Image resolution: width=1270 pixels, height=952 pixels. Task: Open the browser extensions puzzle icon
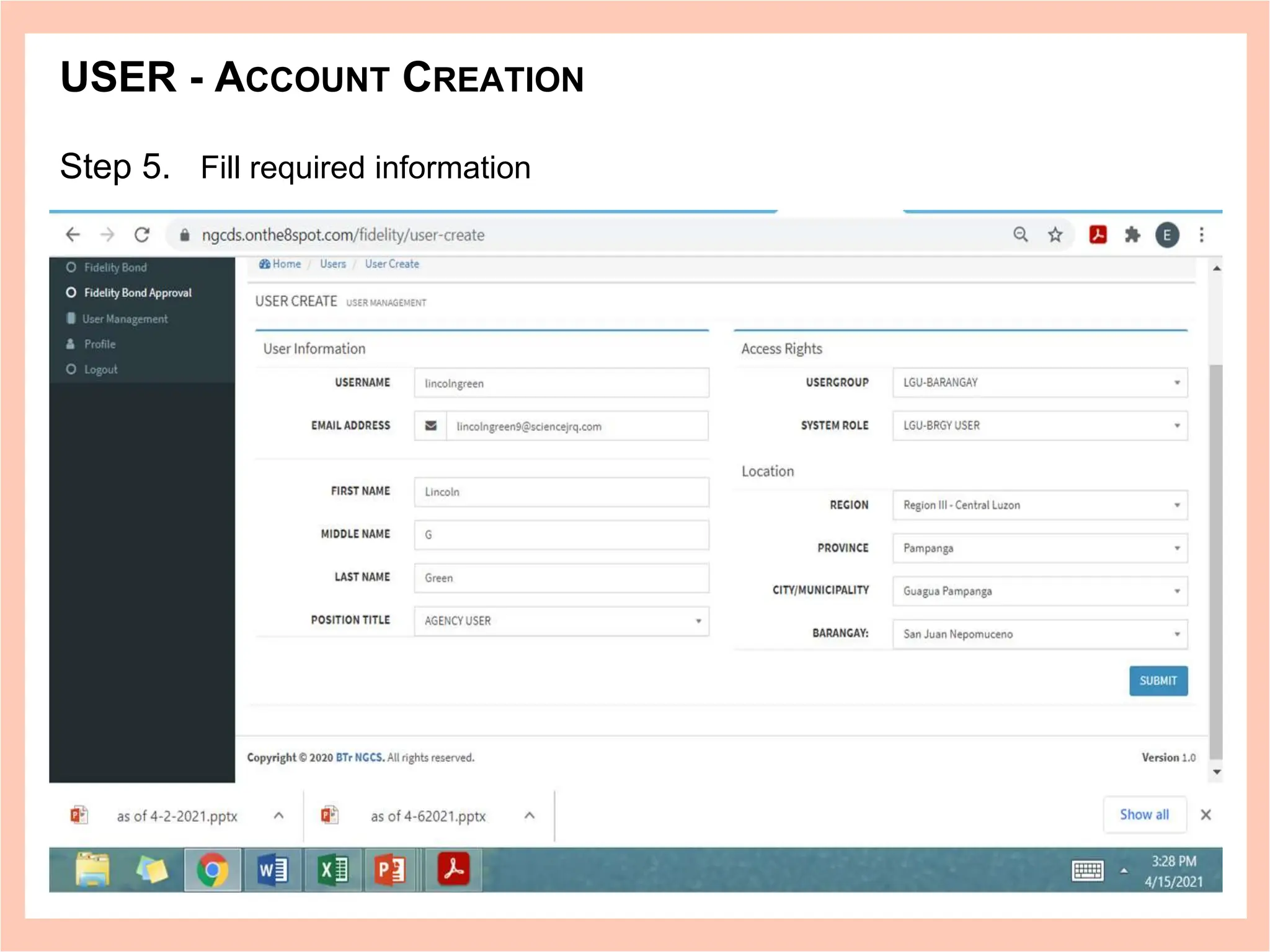[1132, 235]
